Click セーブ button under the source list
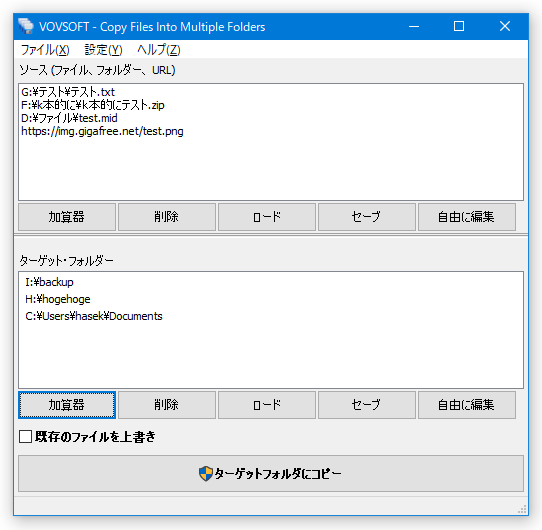The image size is (542, 530). 367,217
